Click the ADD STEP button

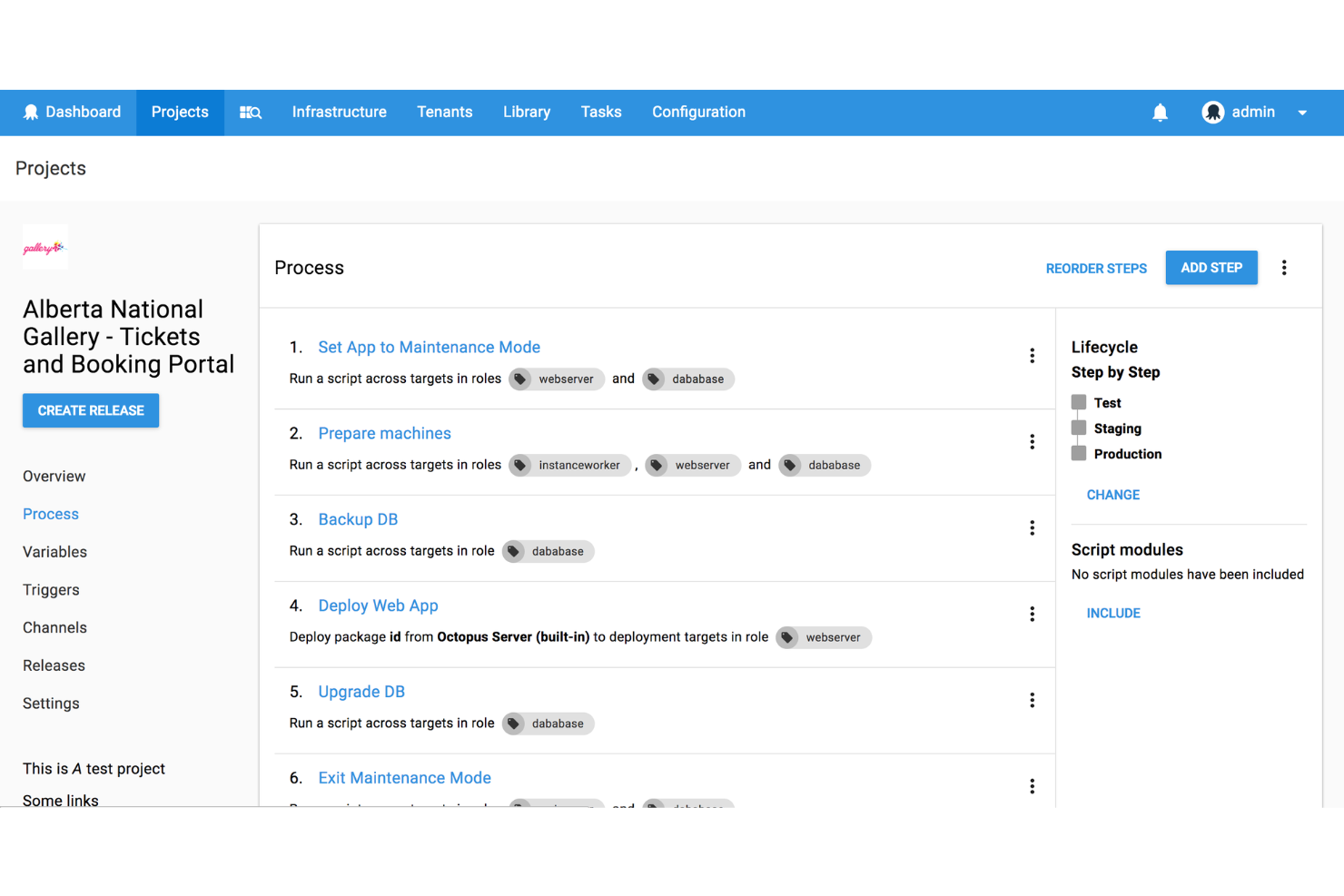coord(1211,267)
